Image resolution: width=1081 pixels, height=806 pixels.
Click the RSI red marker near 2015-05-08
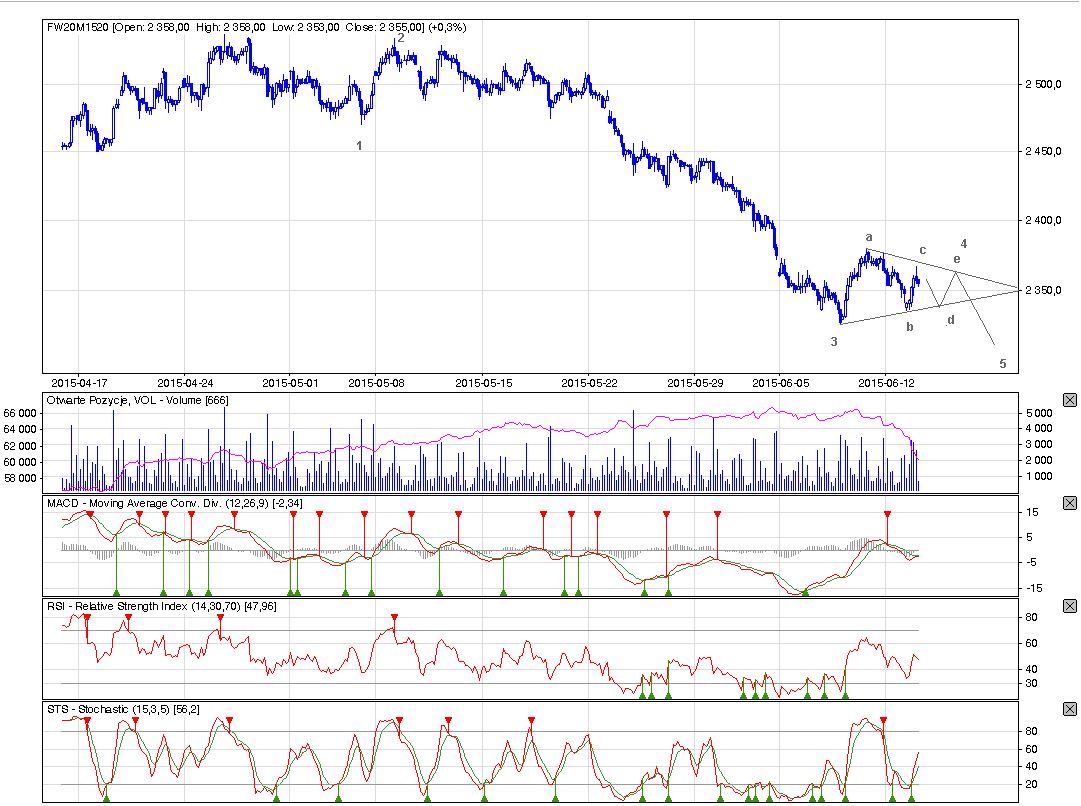(x=394, y=617)
